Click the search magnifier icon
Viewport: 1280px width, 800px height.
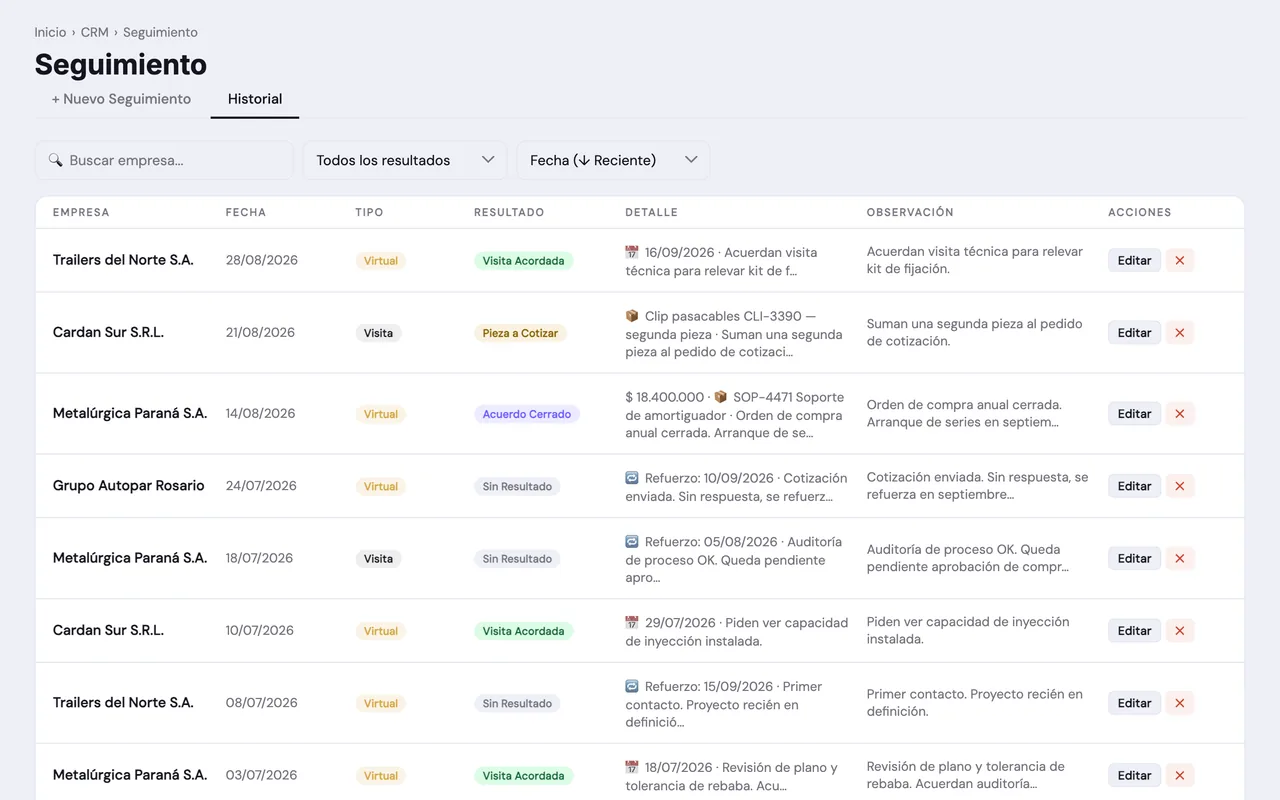coord(56,160)
